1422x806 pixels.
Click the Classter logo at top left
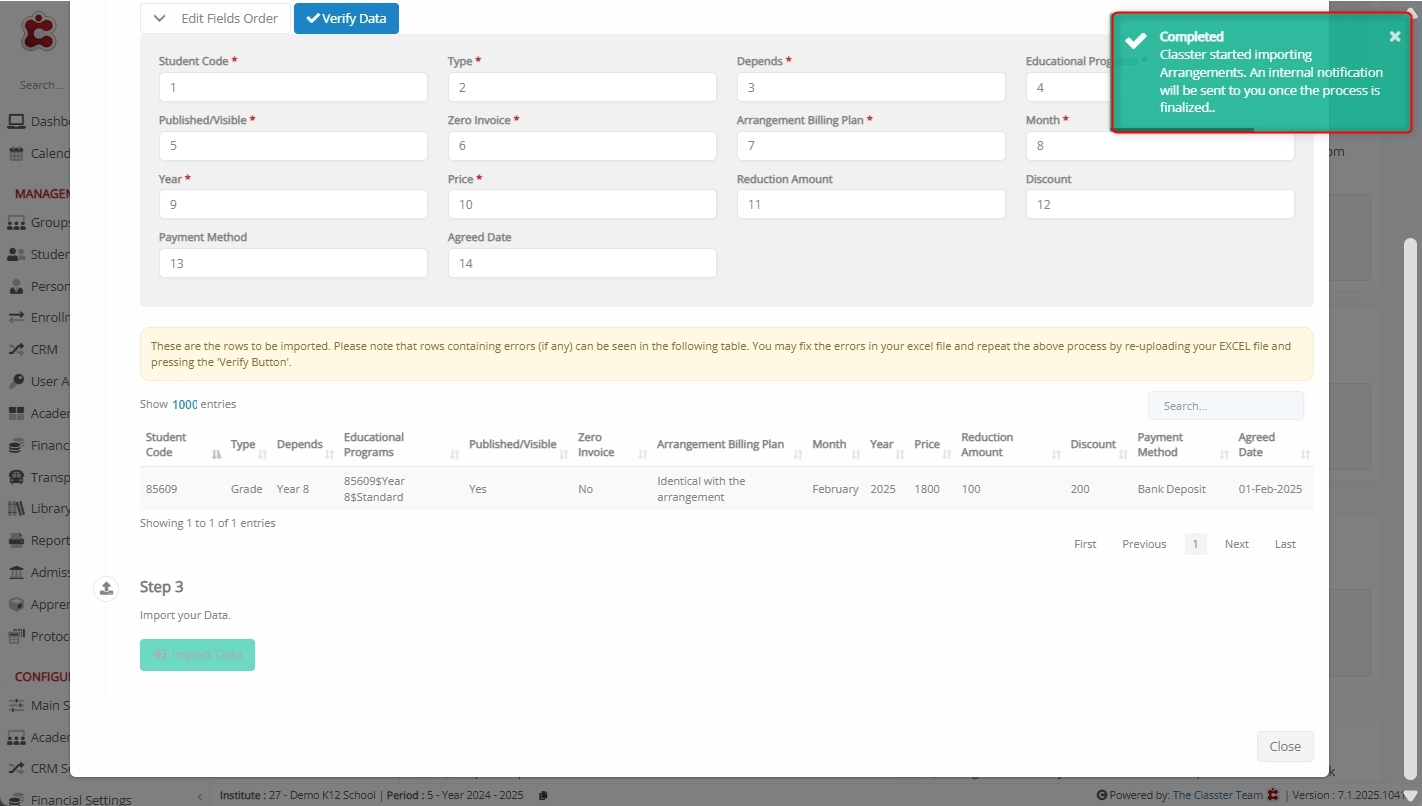pyautogui.click(x=39, y=32)
